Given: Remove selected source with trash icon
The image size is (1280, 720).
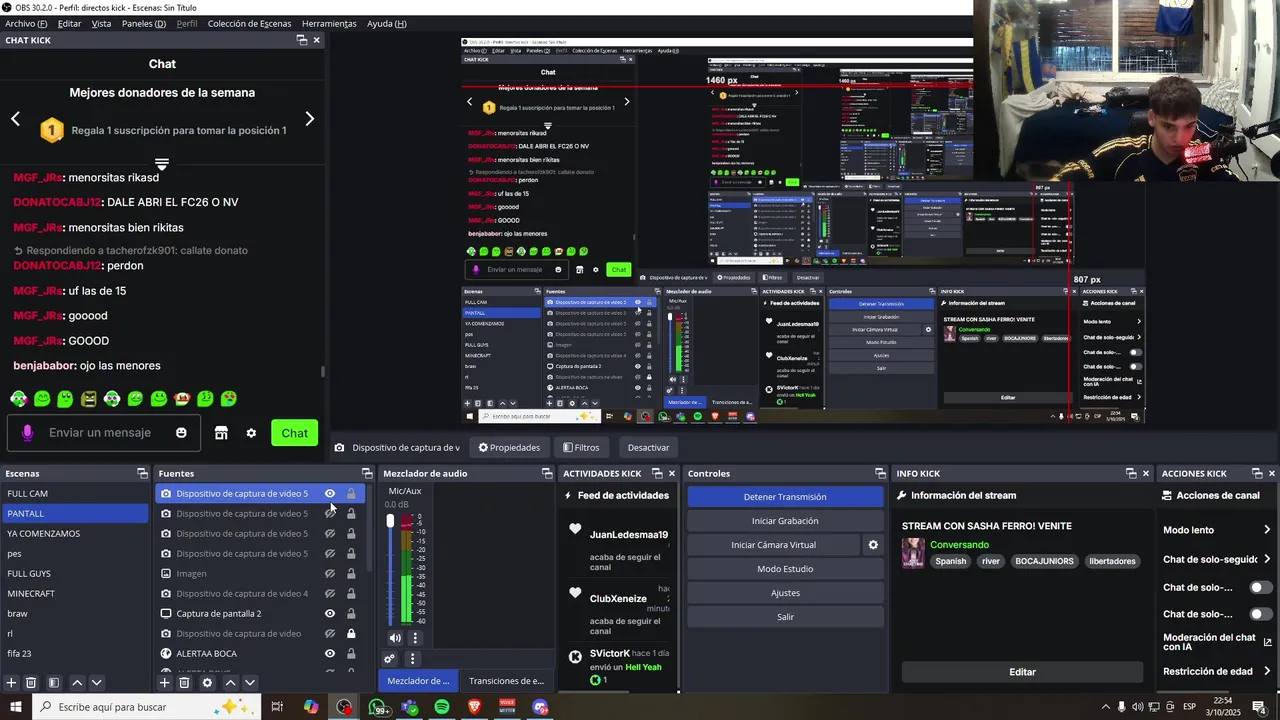Looking at the screenshot, I should [184, 683].
